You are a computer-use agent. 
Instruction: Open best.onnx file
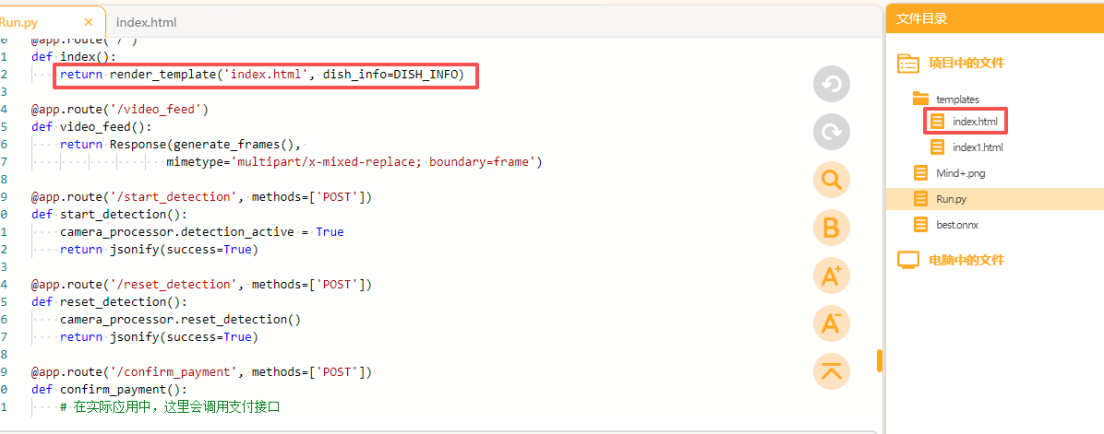click(957, 225)
